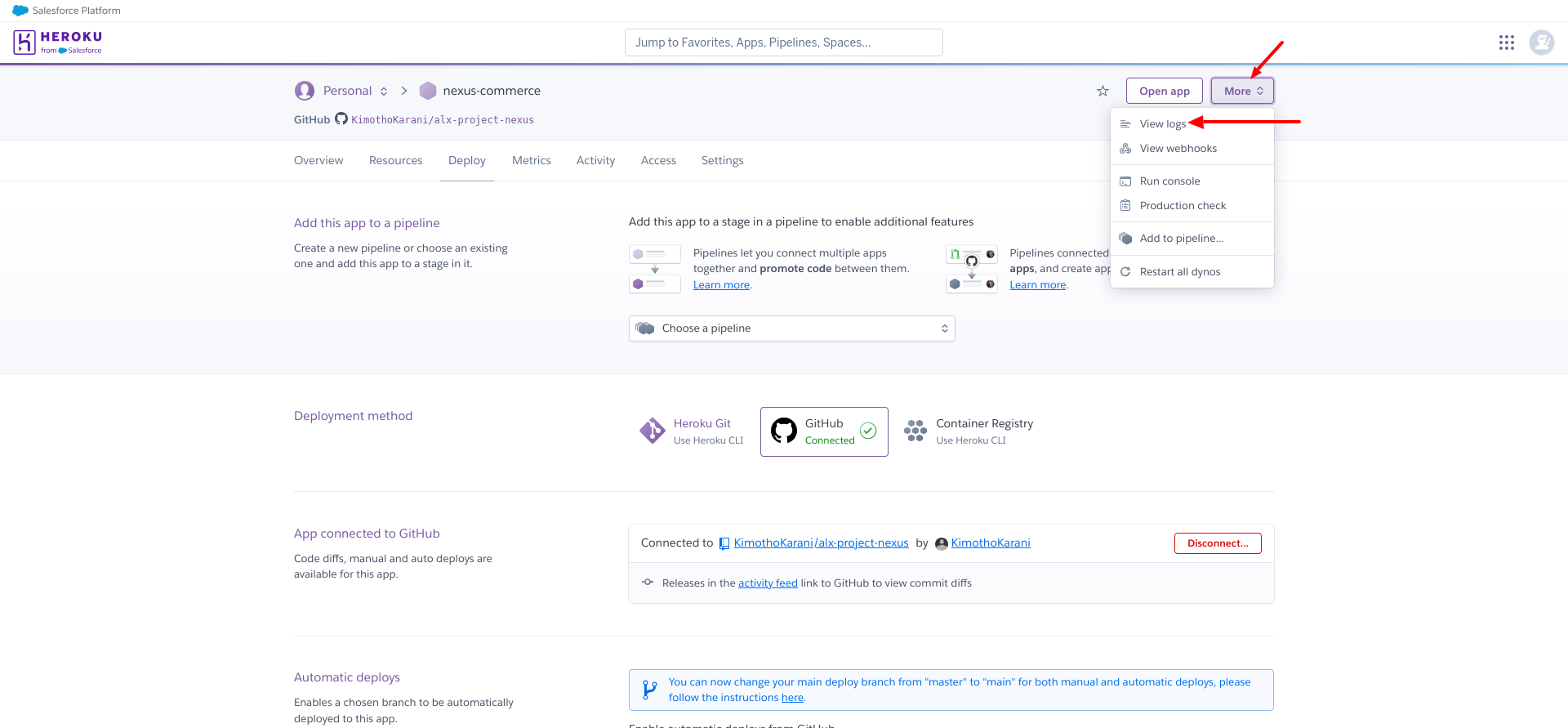Viewport: 1568px width, 728px height.
Task: Select Add to pipeline... menu entry
Action: [x=1192, y=239]
